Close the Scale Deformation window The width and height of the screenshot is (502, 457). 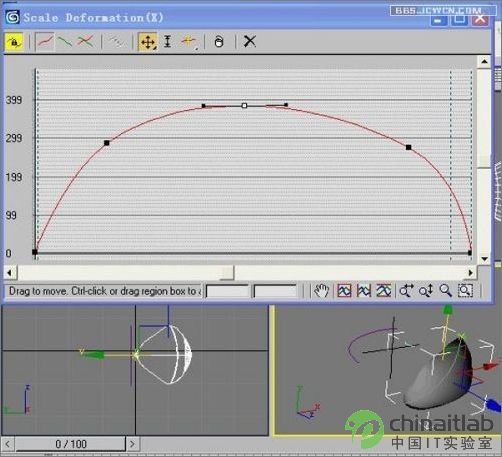[x=481, y=19]
